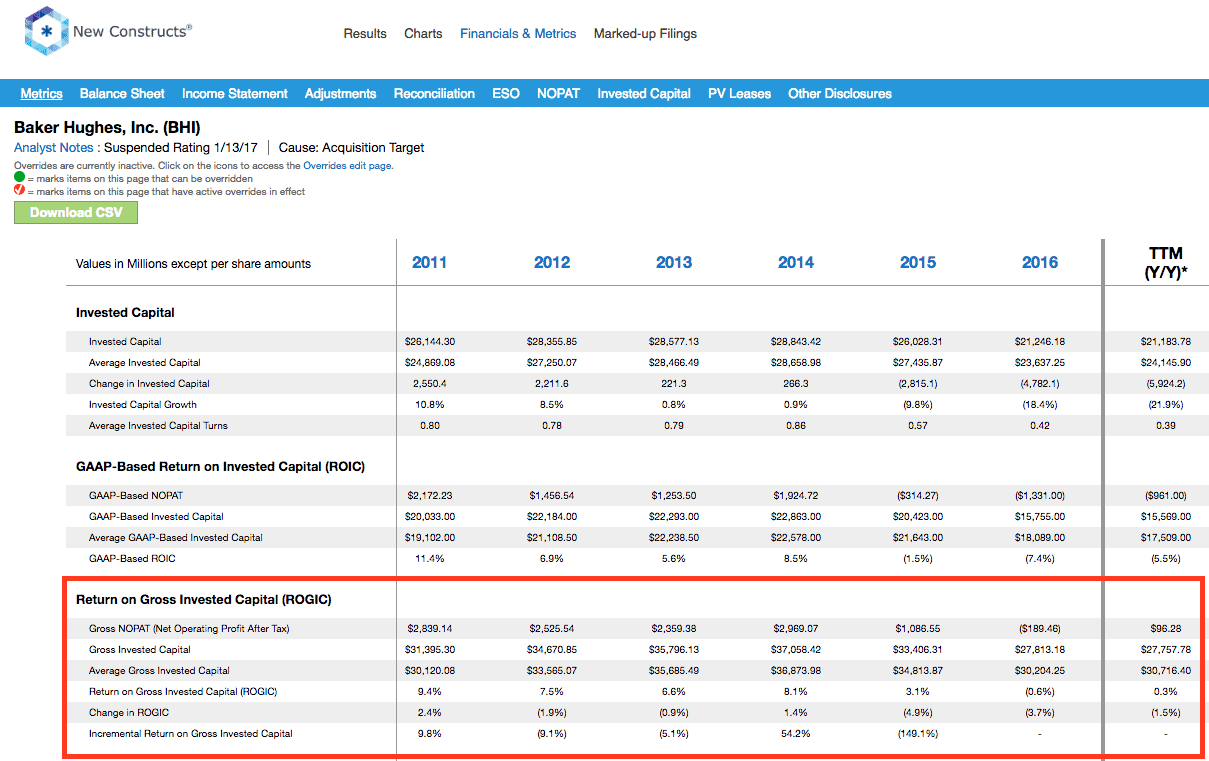The image size is (1209, 761).
Task: Open the Adjustments tab
Action: tap(341, 93)
